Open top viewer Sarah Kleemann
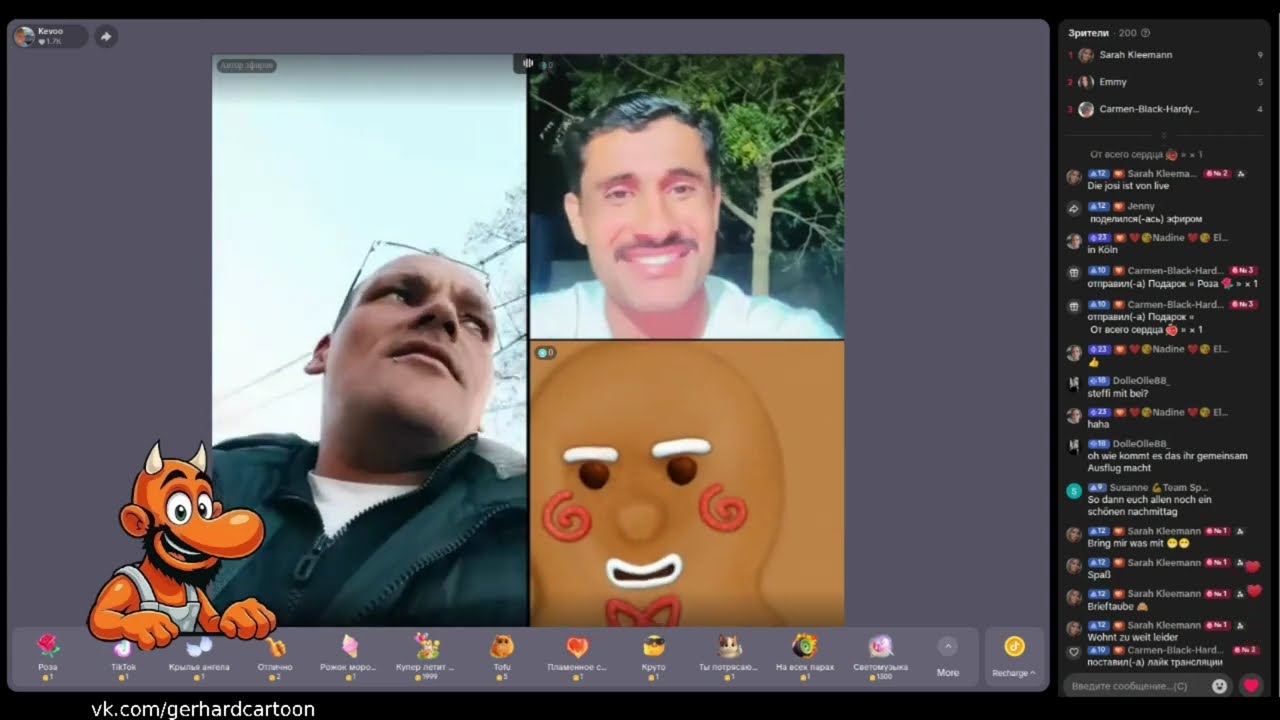This screenshot has height=720, width=1280. tap(1166, 55)
